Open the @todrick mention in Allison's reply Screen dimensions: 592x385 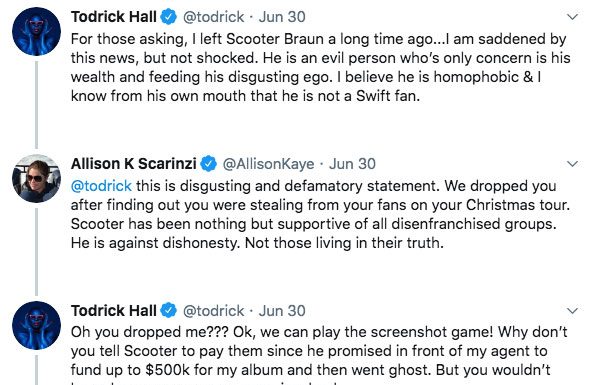coord(101,186)
